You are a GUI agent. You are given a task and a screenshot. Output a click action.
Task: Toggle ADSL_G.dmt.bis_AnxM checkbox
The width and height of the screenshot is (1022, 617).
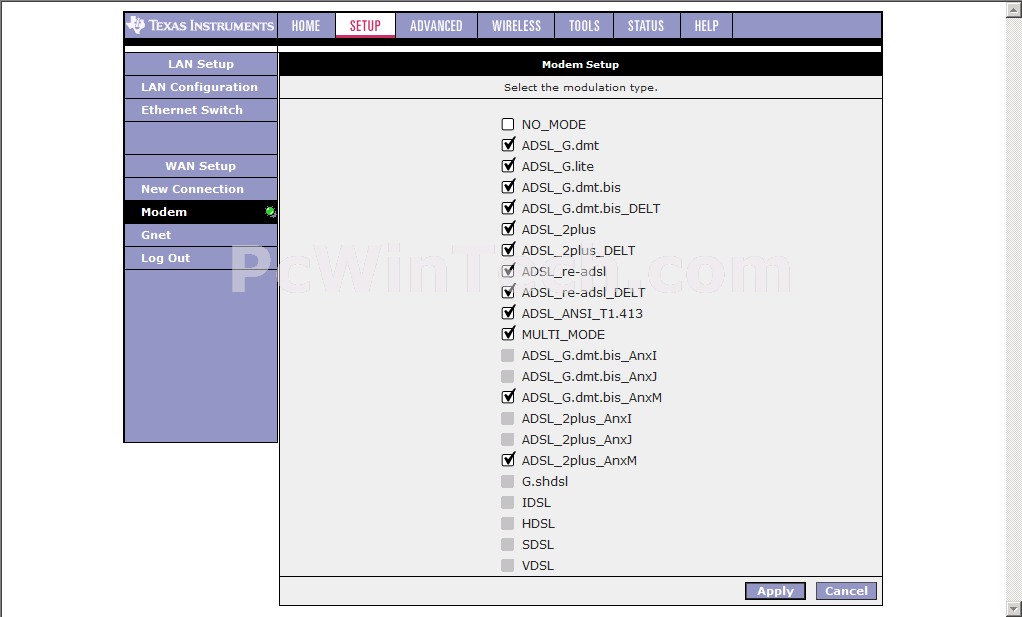[x=508, y=398]
